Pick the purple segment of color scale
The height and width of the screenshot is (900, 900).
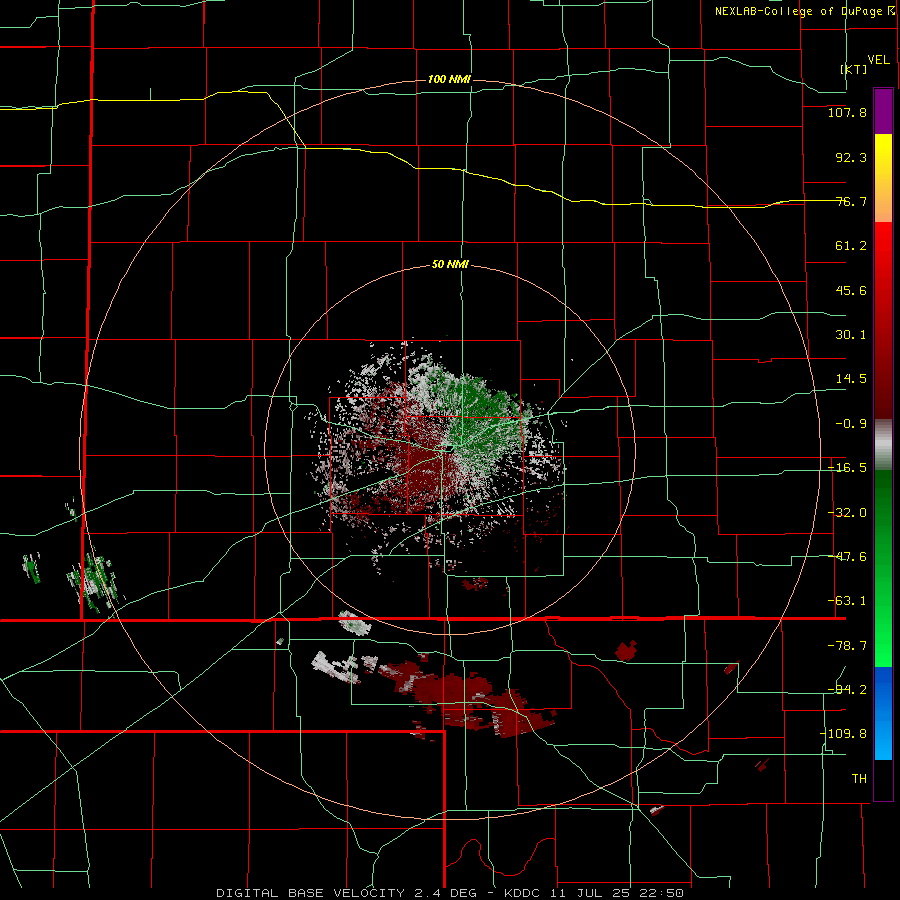point(883,111)
